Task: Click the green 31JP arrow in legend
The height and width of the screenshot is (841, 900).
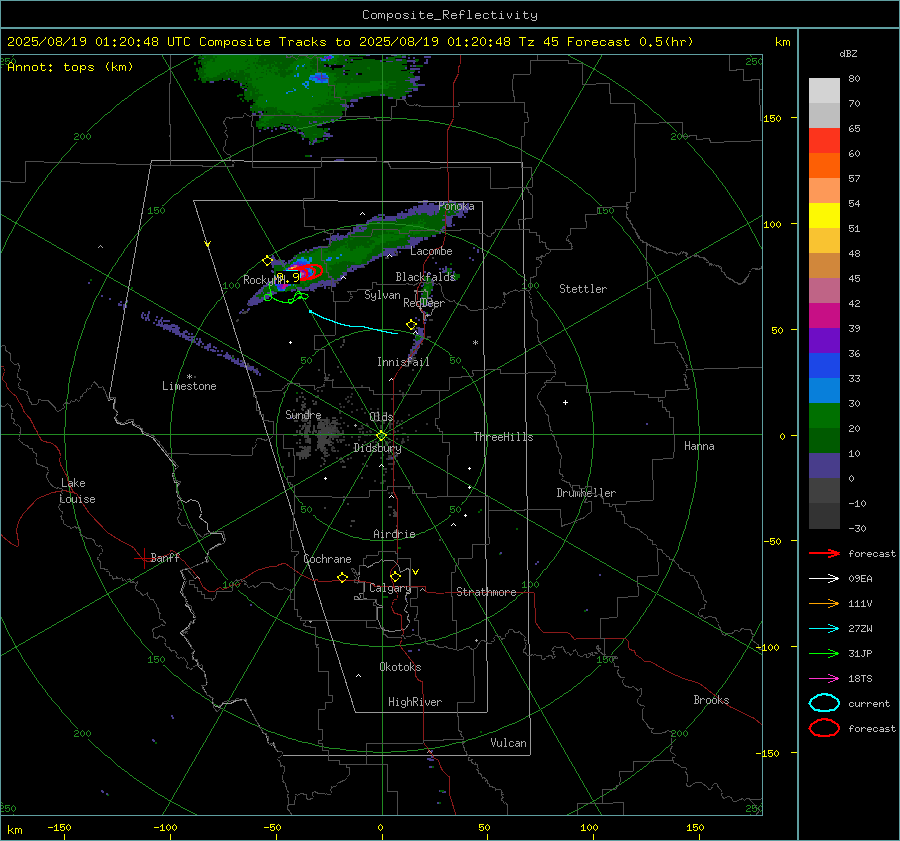Action: (x=824, y=653)
